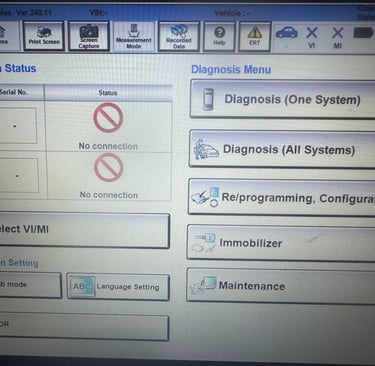Click the ABC icon on Language Setting
The image size is (375, 366).
[x=82, y=286]
